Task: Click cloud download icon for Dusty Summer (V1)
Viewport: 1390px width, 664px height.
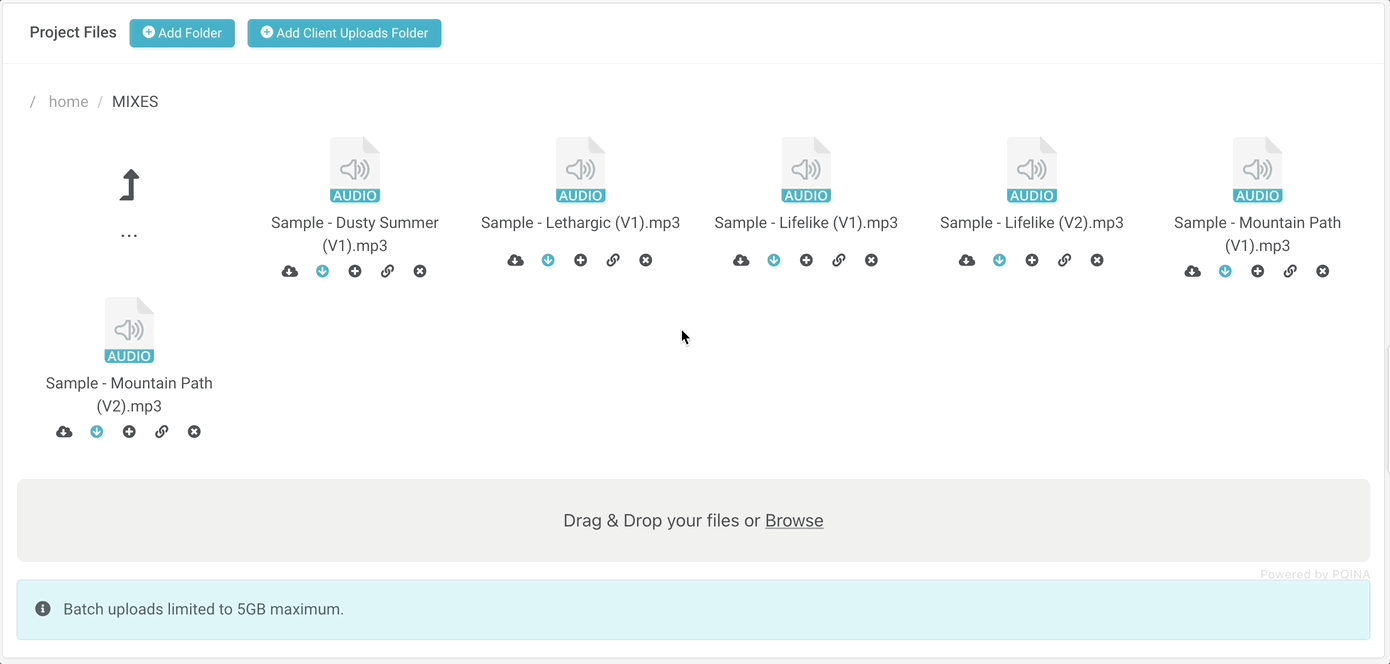Action: (290, 271)
